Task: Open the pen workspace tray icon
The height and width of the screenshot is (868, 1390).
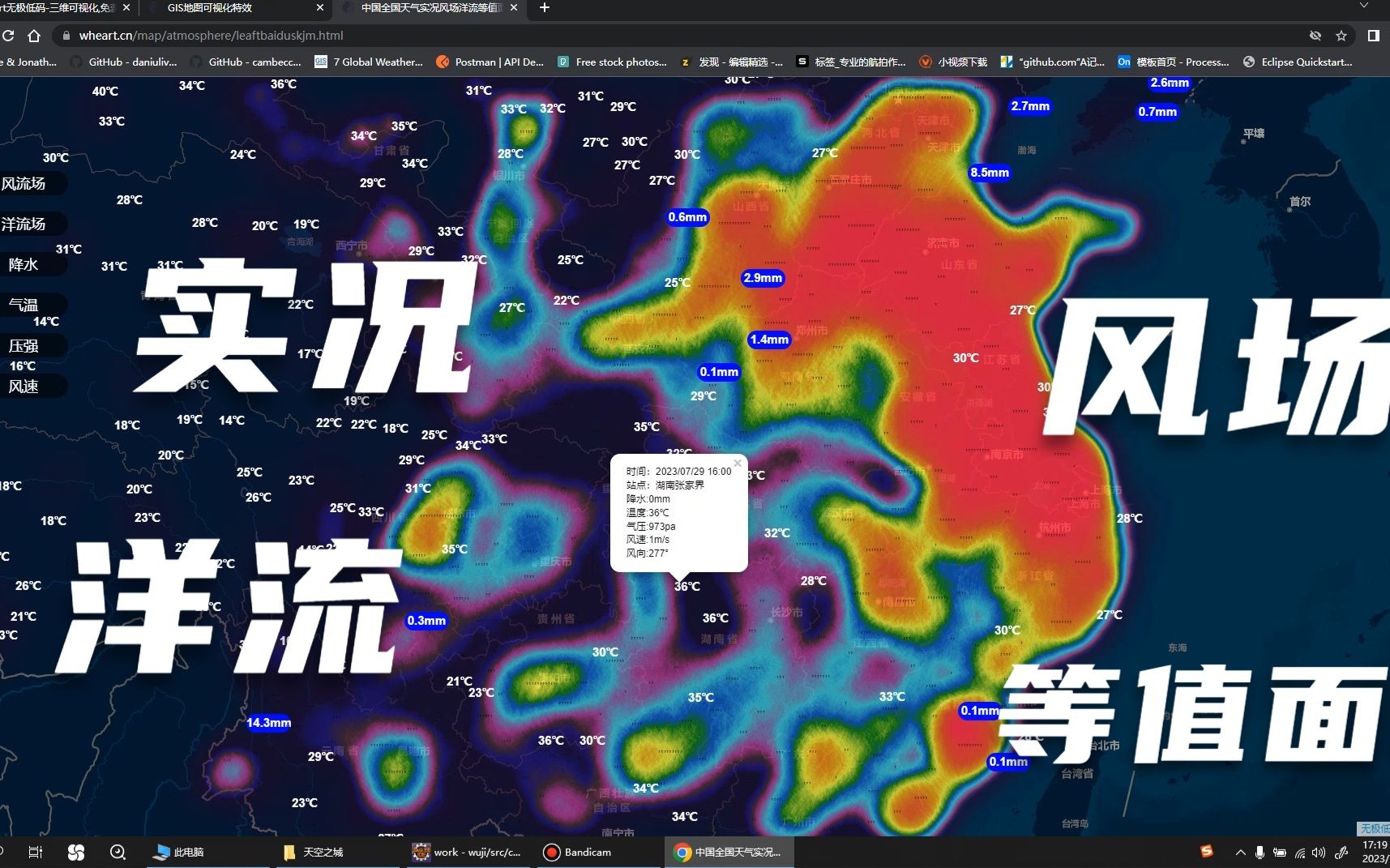Action: [x=1341, y=853]
